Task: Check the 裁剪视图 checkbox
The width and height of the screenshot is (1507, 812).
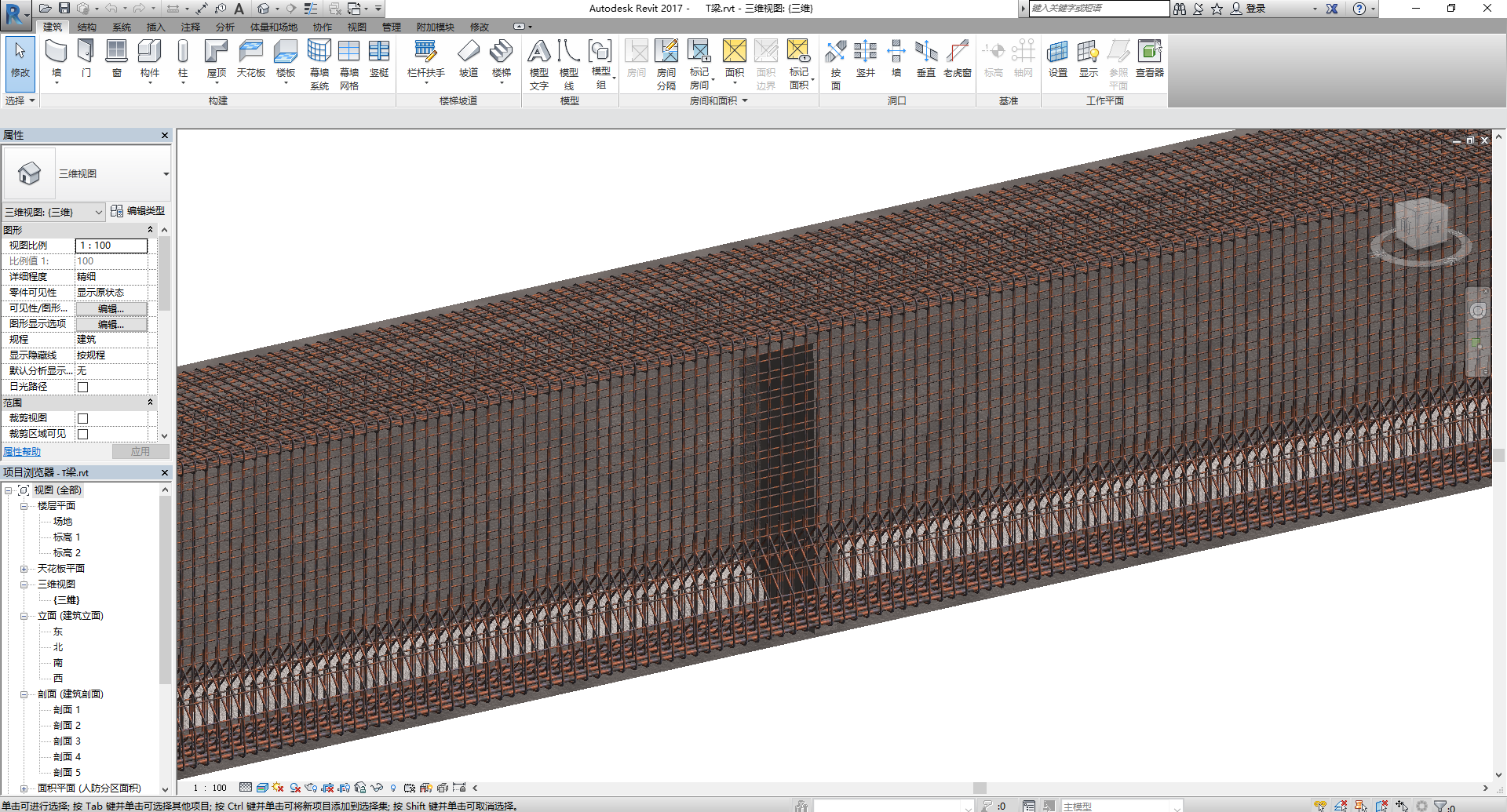Action: click(x=82, y=417)
